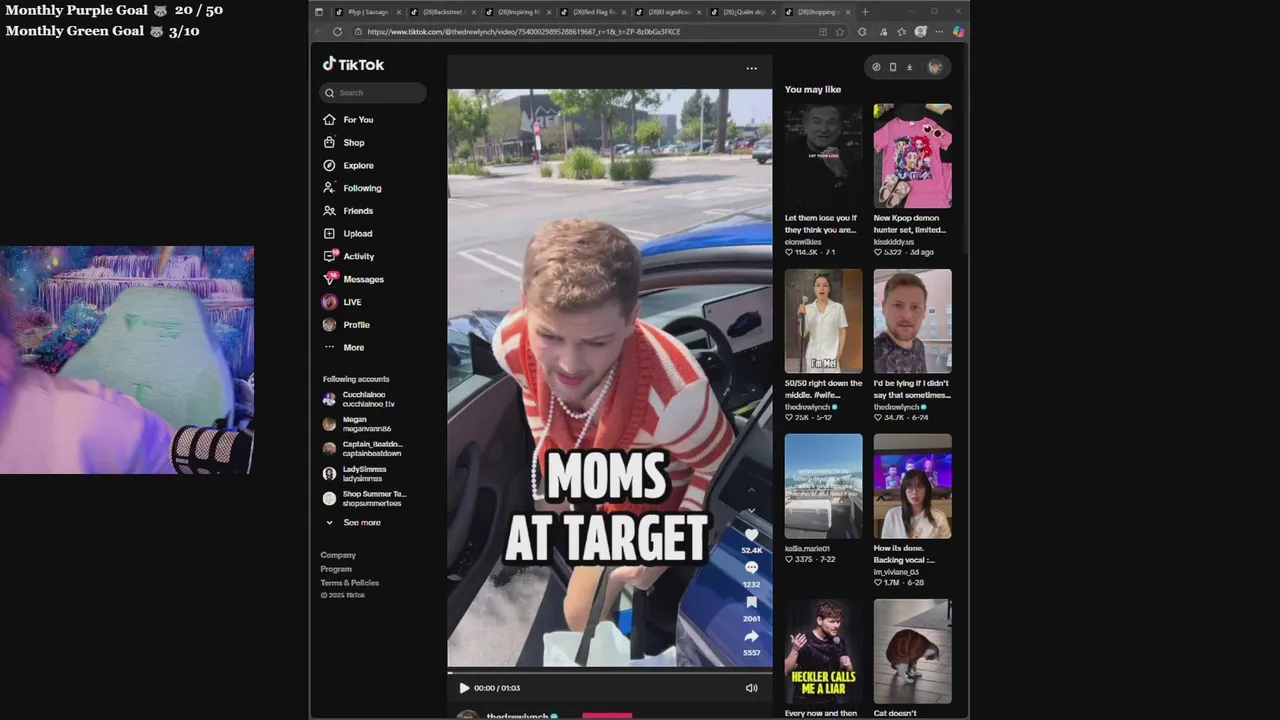Viewport: 1280px width, 720px height.
Task: Switch to the Backstreet tab
Action: pos(441,12)
